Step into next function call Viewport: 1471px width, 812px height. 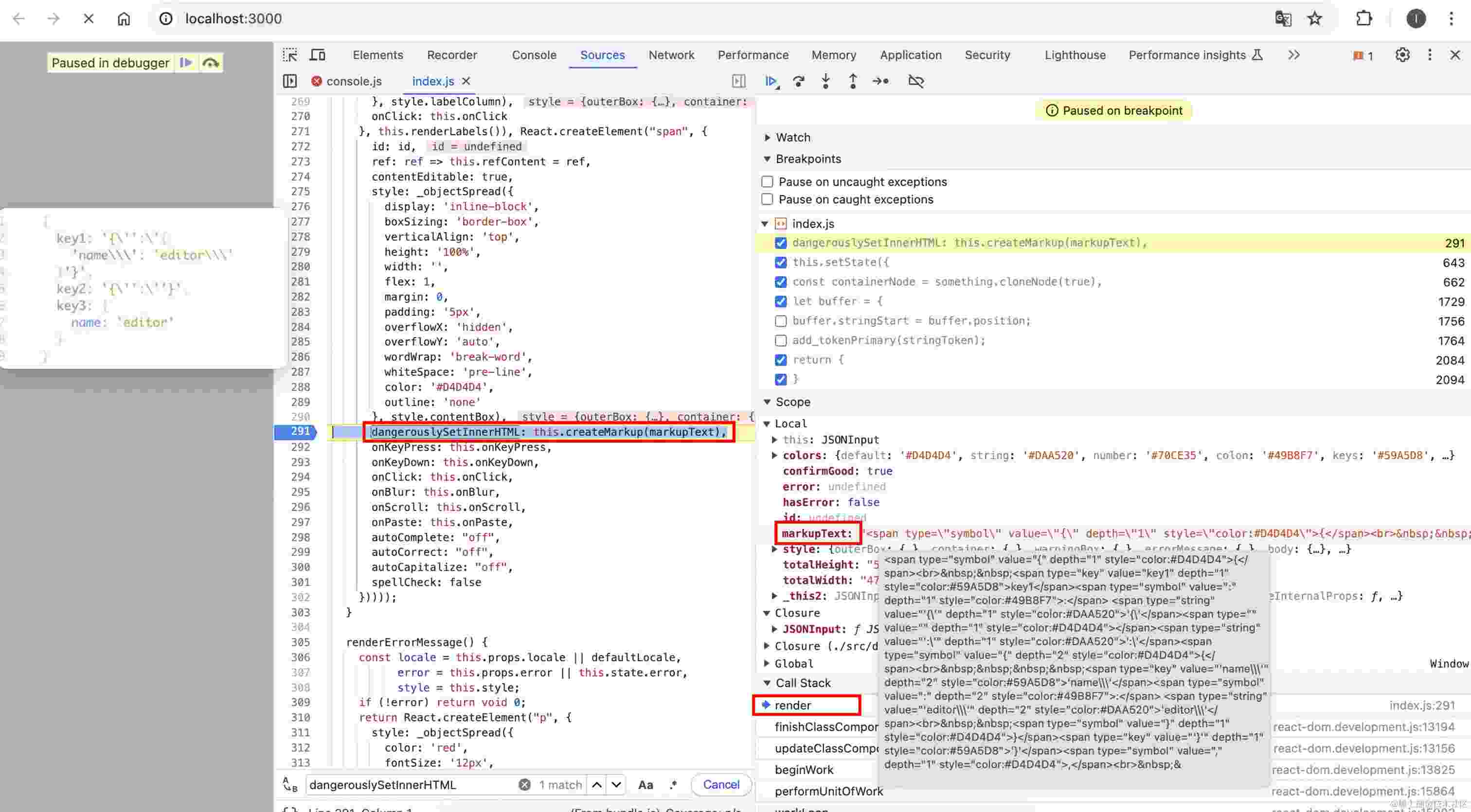pos(825,81)
